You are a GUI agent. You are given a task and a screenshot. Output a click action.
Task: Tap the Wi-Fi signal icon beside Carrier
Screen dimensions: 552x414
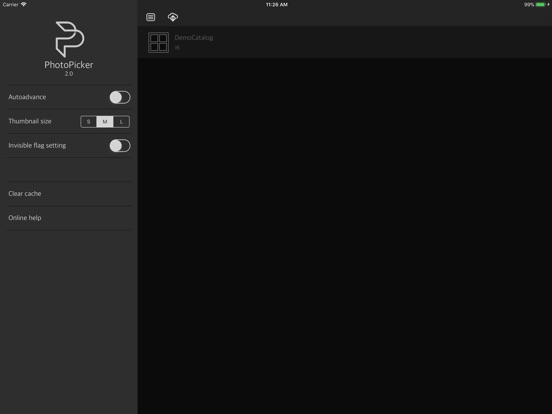24,4
